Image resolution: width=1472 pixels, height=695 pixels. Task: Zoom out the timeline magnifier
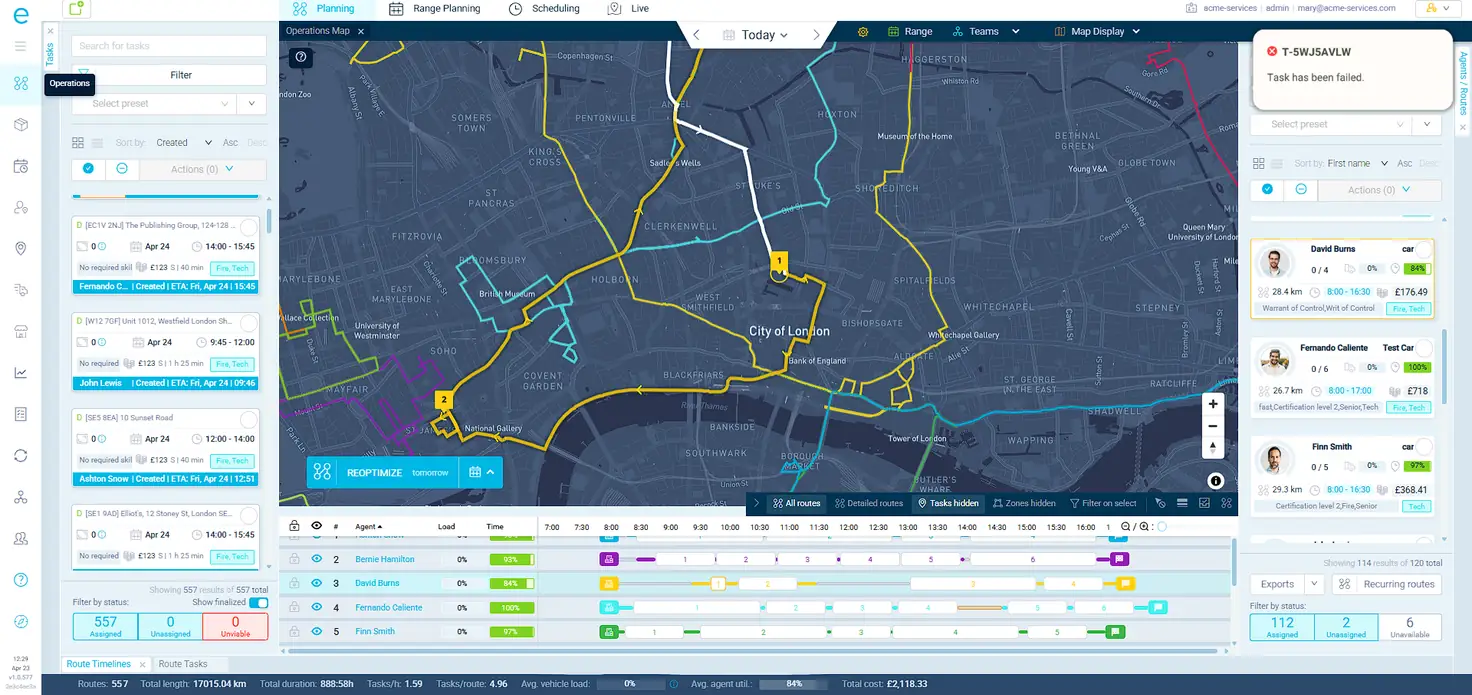coord(1126,527)
